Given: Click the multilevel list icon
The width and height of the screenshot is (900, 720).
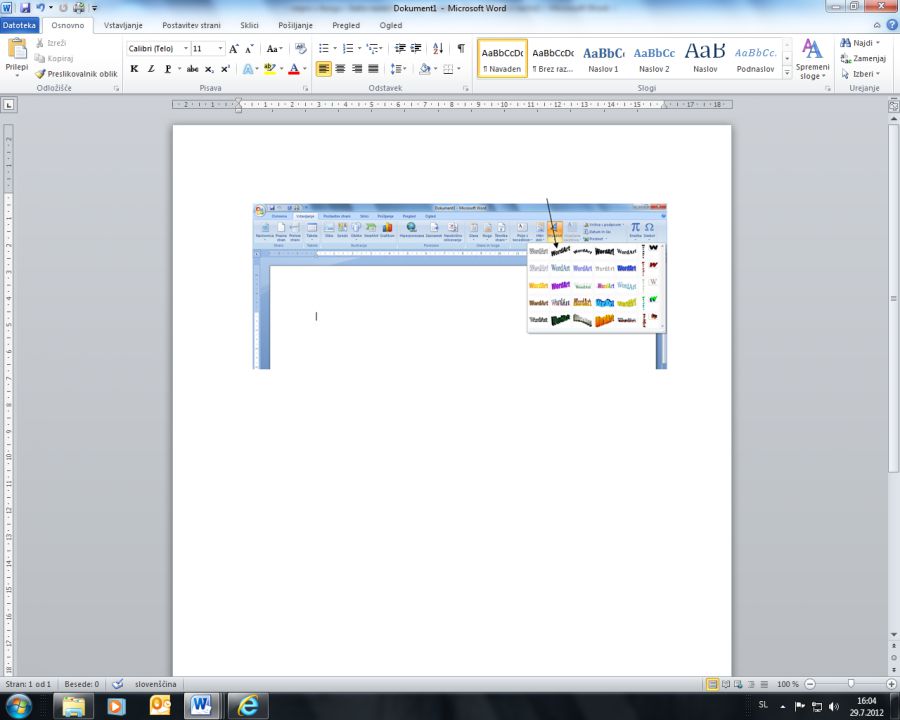Looking at the screenshot, I should point(372,49).
